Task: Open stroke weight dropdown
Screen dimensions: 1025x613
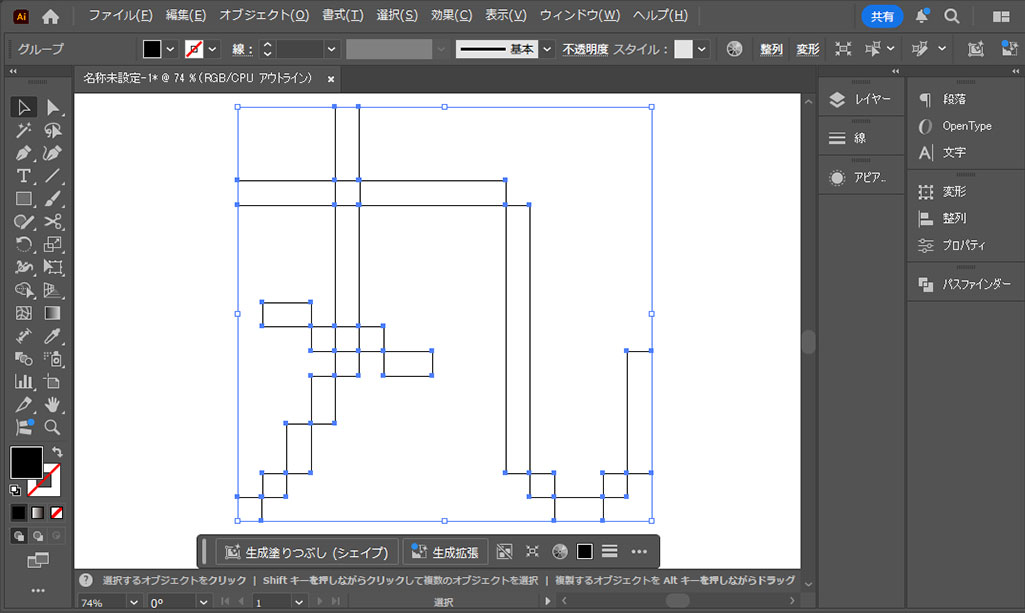Action: pyautogui.click(x=331, y=49)
